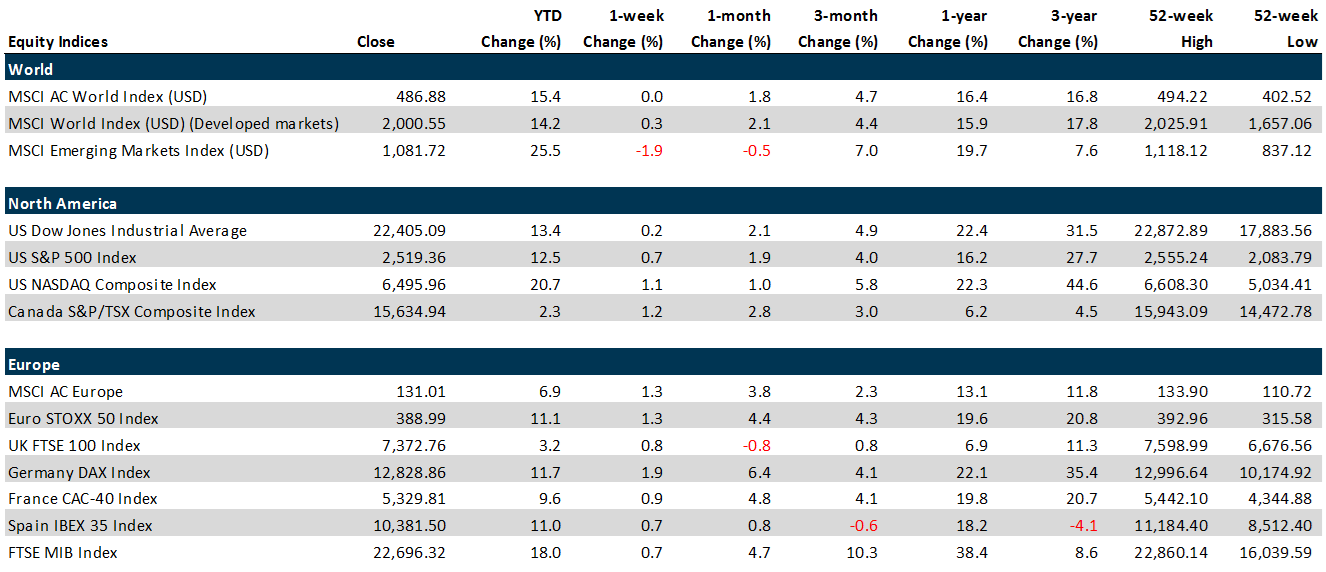Click US NASDAQ Composite Index label
Image resolution: width=1326 pixels, height=572 pixels.
tap(112, 284)
